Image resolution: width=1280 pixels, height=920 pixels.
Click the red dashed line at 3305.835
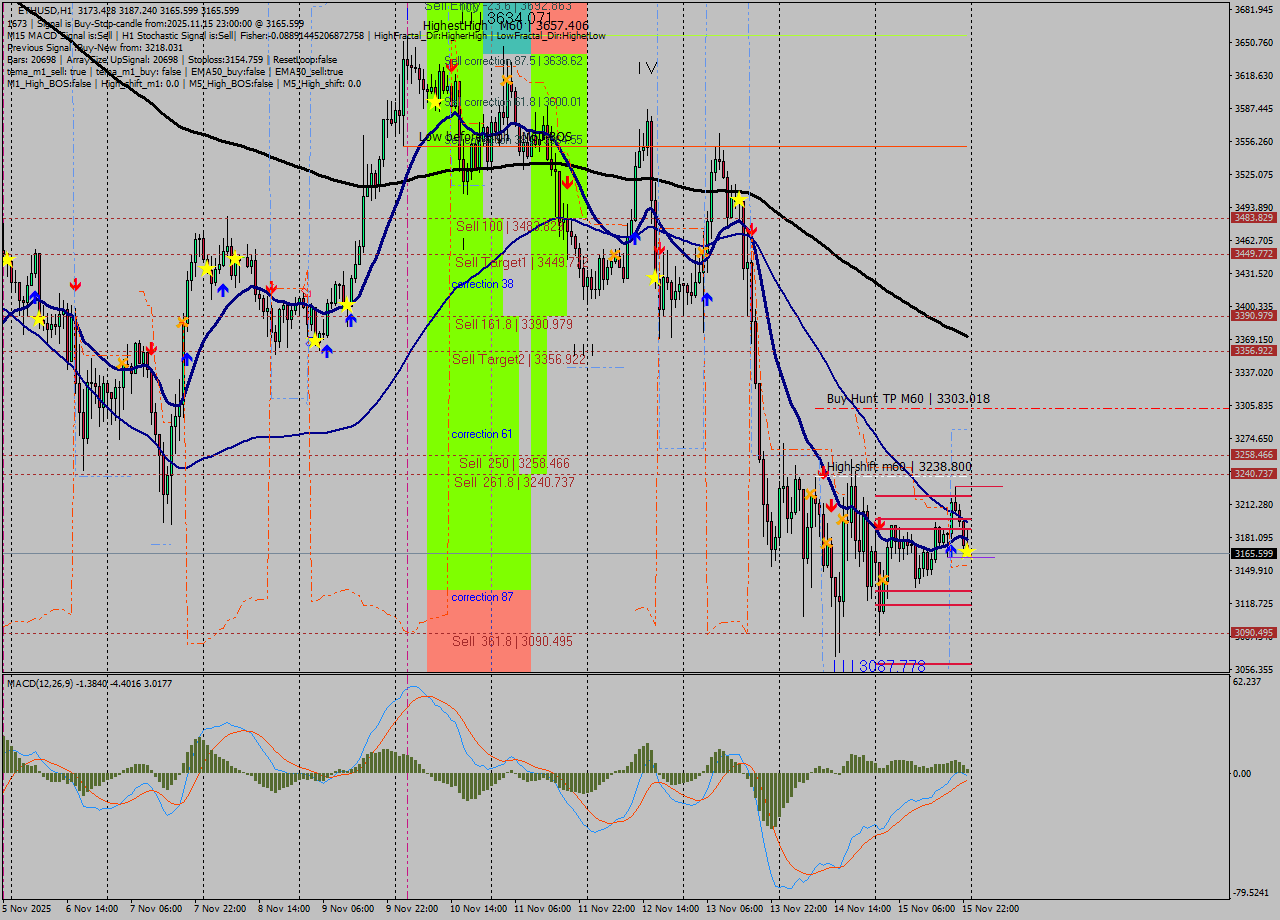(x=1100, y=406)
